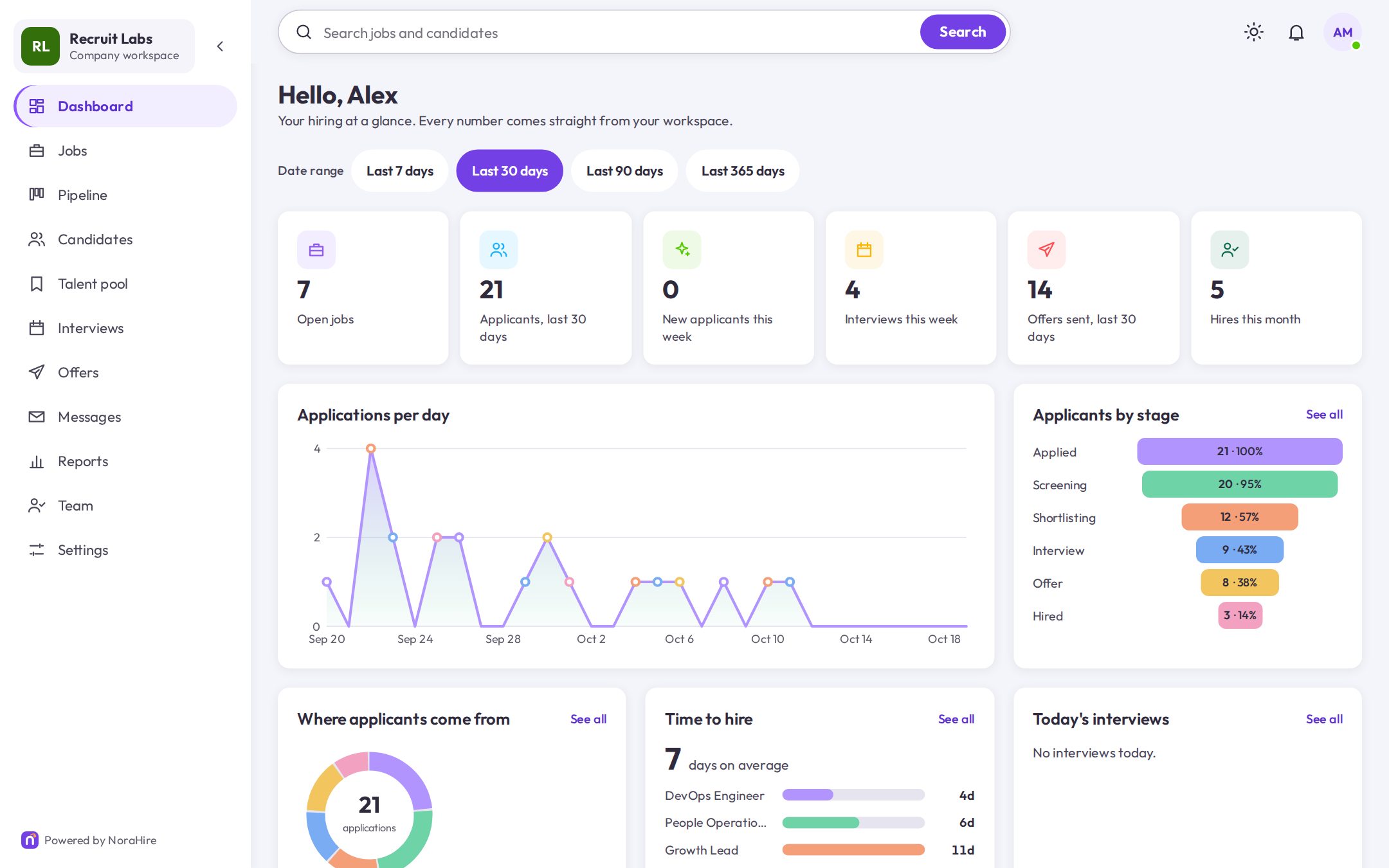Select the Last 90 days range
The width and height of the screenshot is (1389, 868).
point(624,171)
